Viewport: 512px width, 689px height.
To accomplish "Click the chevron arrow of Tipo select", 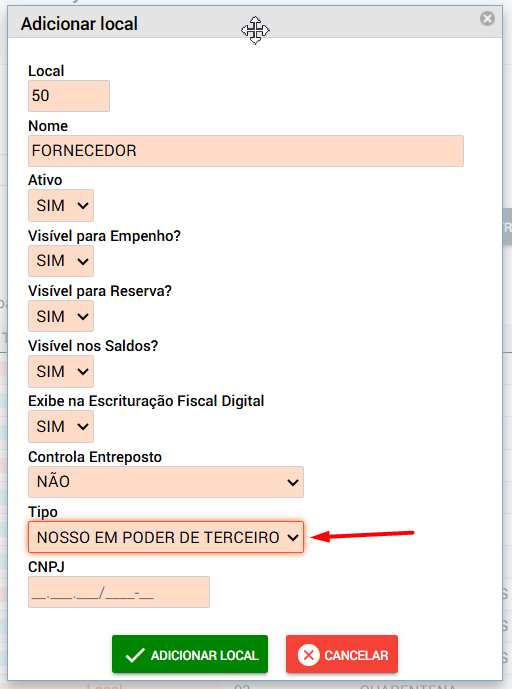I will [293, 537].
